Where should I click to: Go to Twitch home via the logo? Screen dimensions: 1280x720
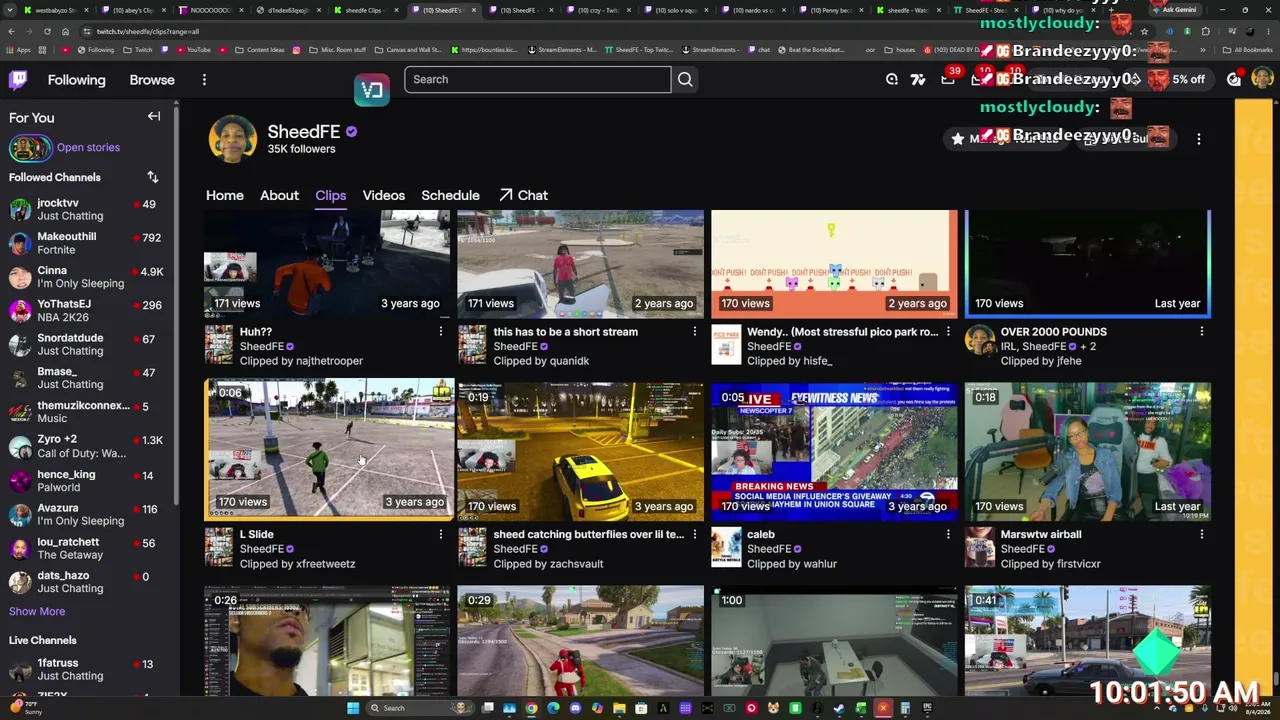coord(18,80)
